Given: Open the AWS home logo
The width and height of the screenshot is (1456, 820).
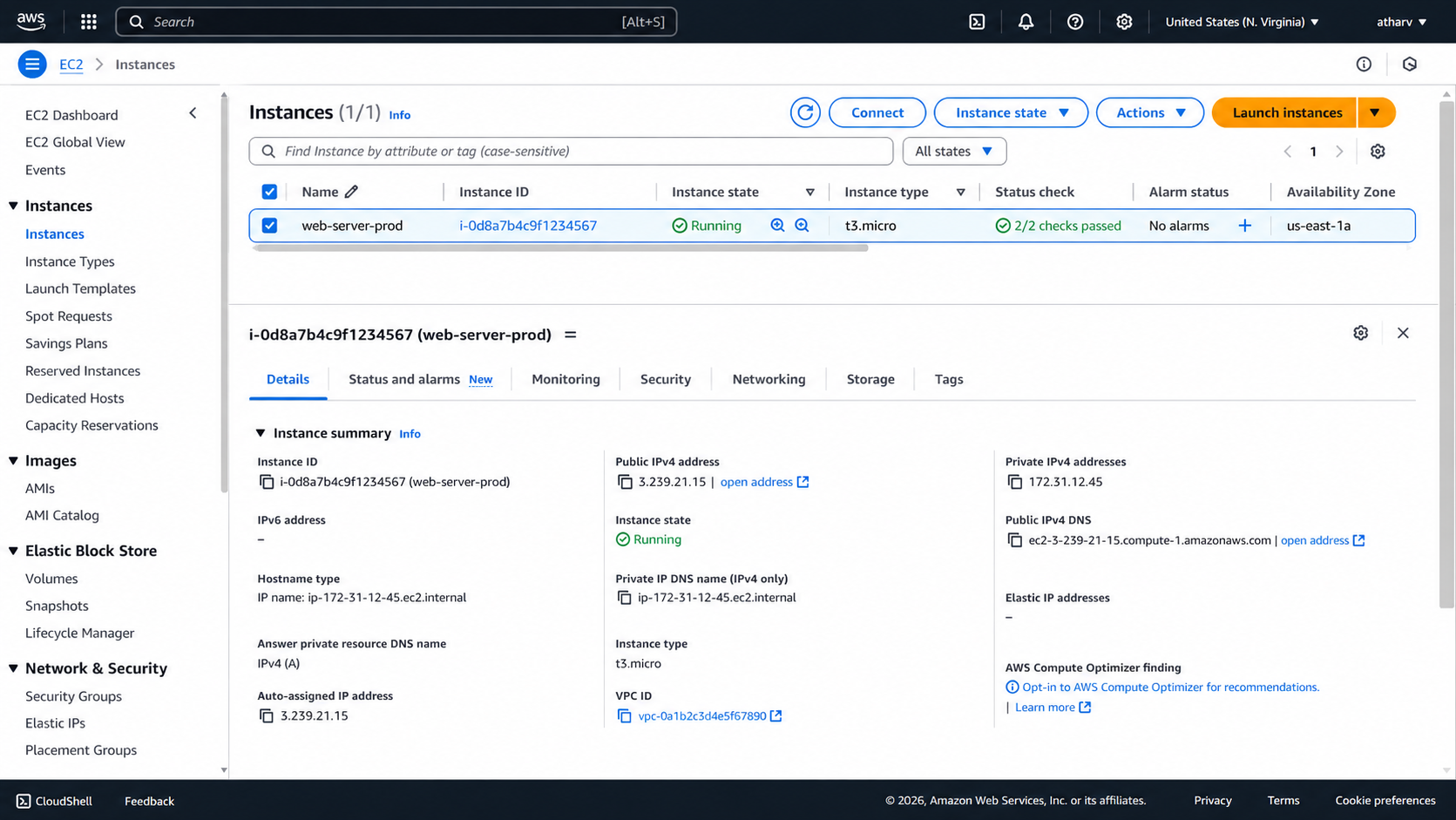Looking at the screenshot, I should click(x=30, y=22).
